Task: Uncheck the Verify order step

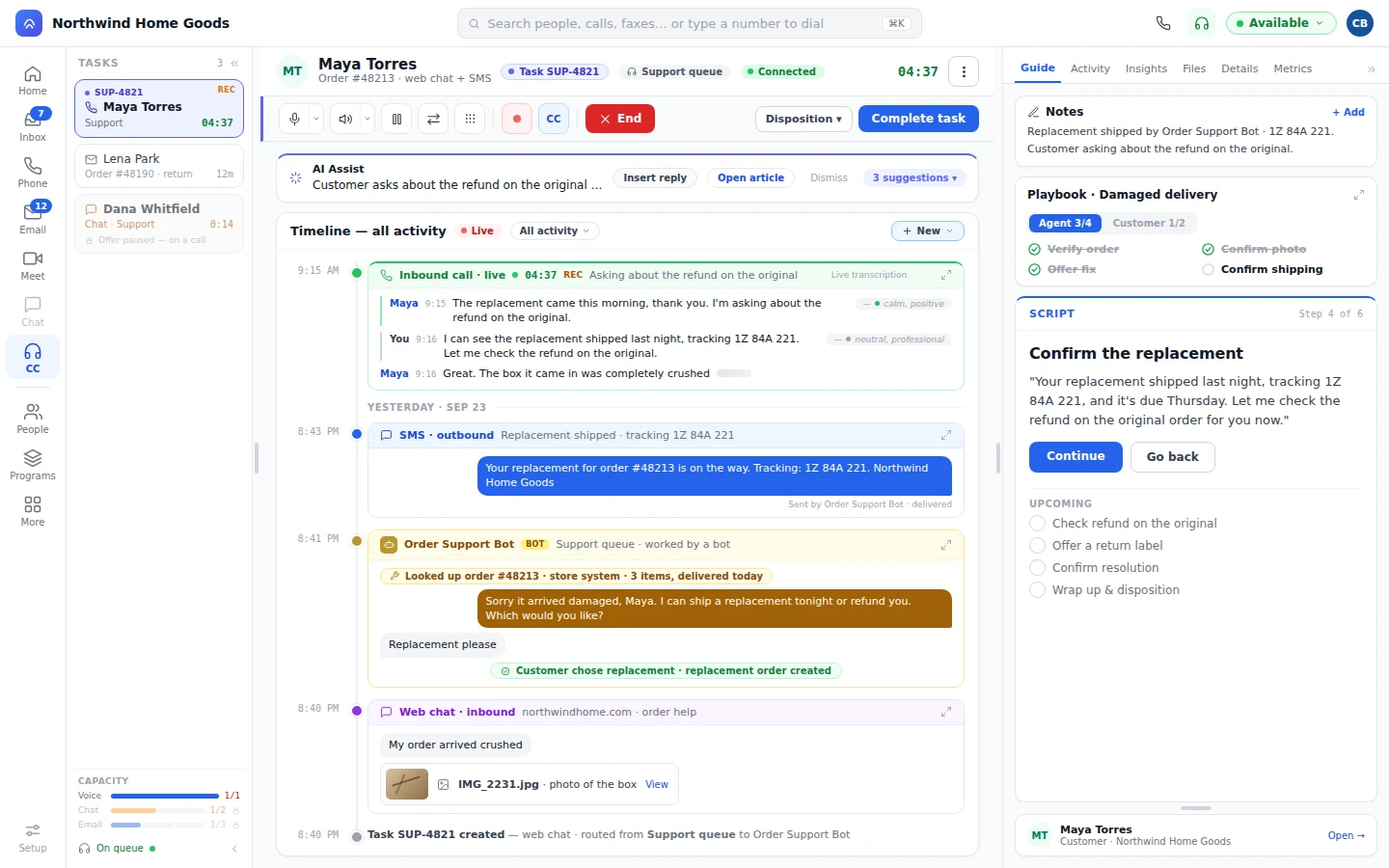Action: (1034, 249)
